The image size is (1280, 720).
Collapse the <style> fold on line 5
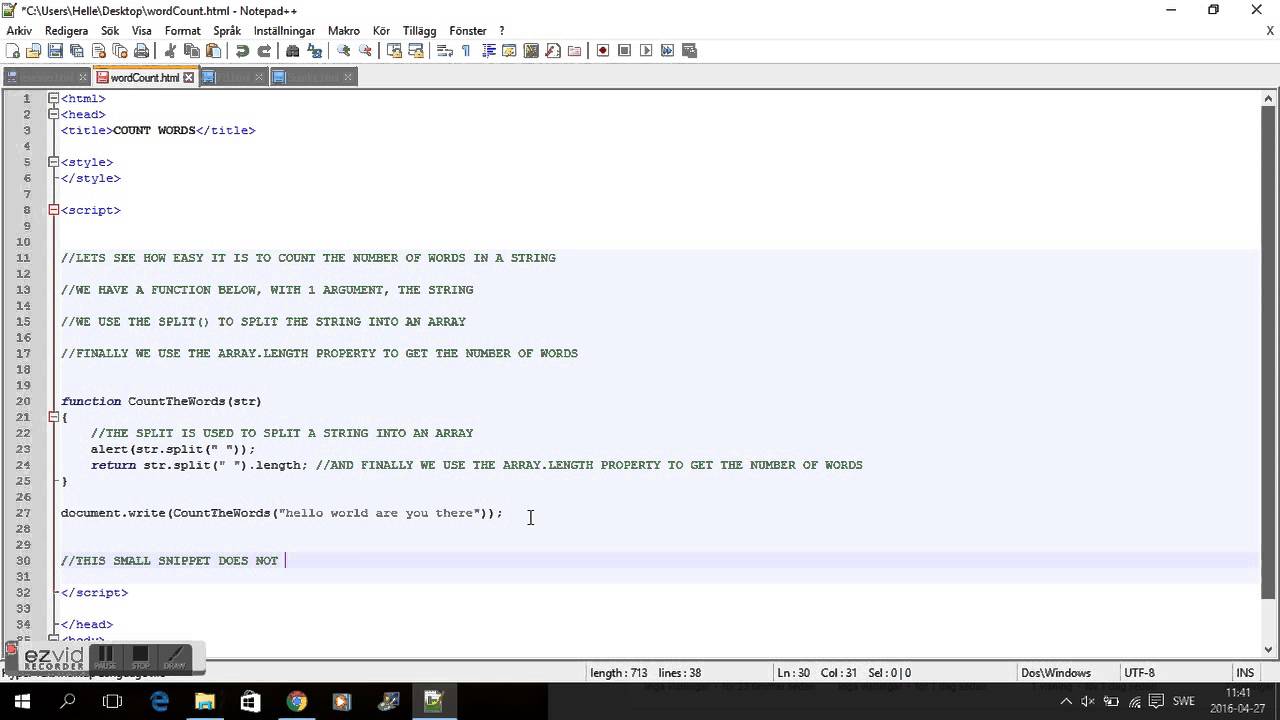(x=53, y=162)
